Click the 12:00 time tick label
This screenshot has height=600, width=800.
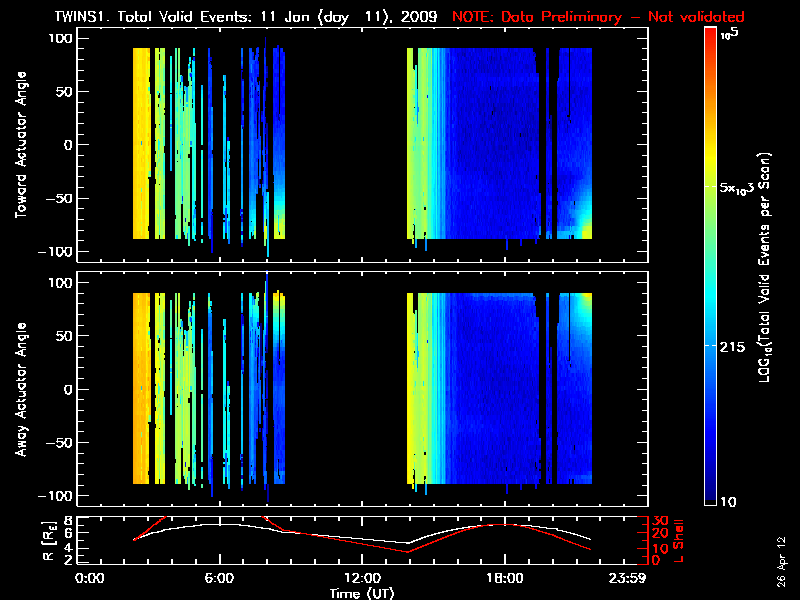[x=361, y=578]
